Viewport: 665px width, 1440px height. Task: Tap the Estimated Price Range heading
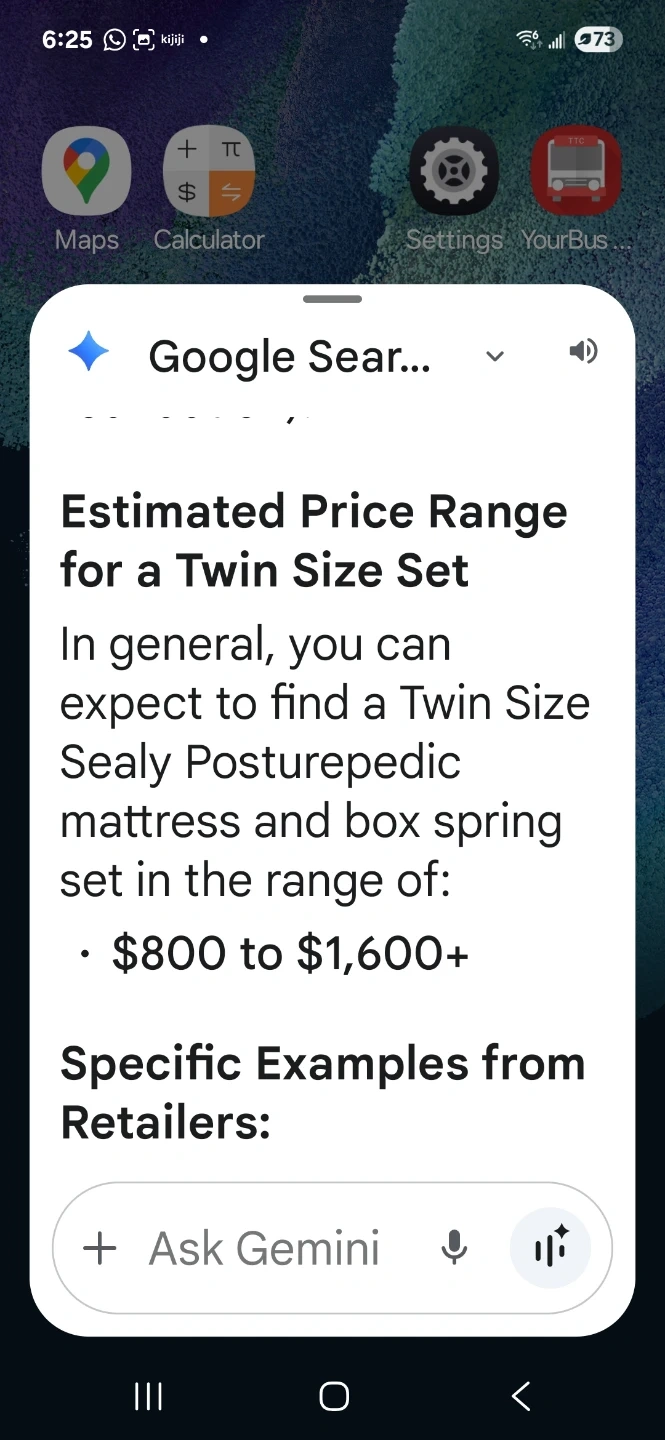pos(313,541)
